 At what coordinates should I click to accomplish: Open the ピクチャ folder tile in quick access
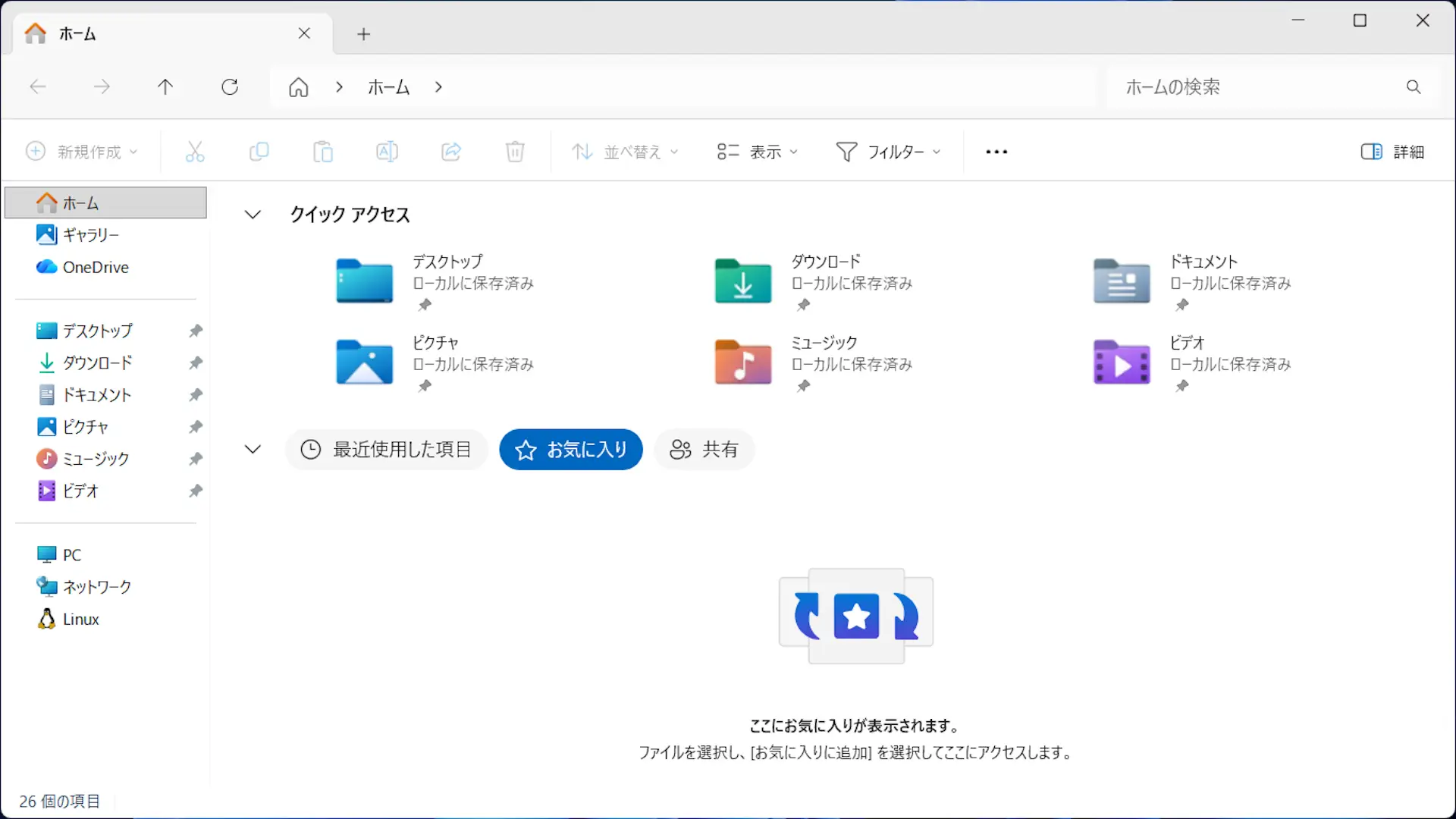pos(436,364)
